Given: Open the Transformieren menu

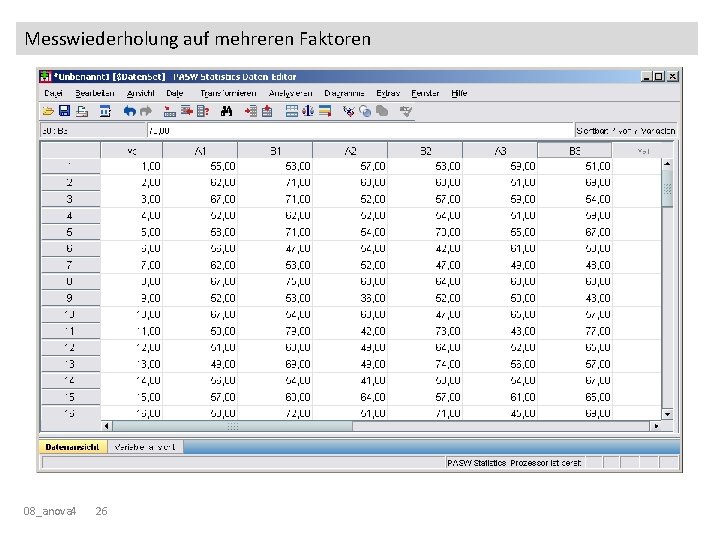Looking at the screenshot, I should pos(228,93).
